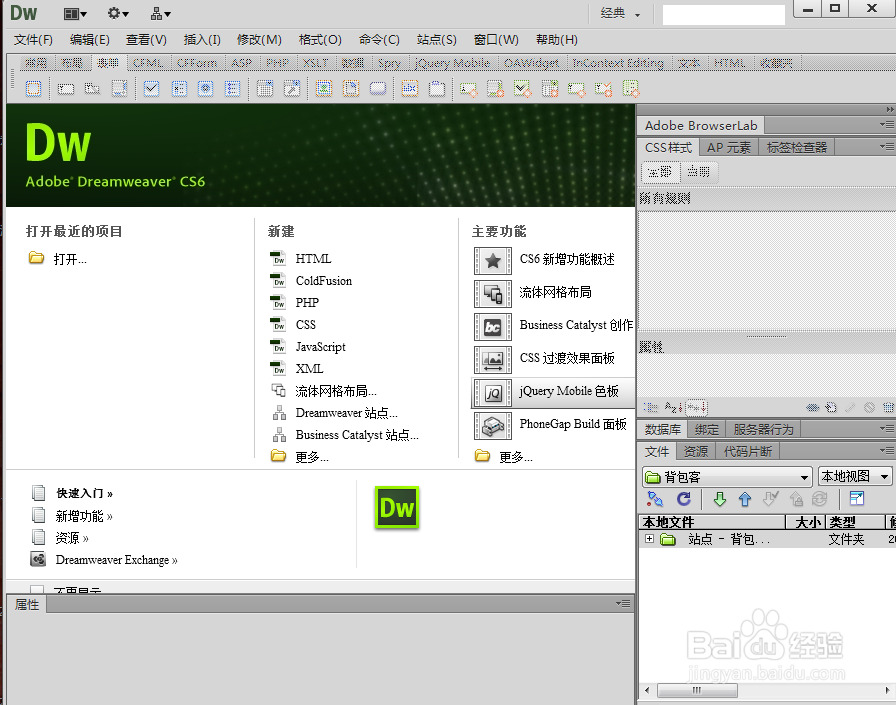The height and width of the screenshot is (705, 896).
Task: Insert a form Button element
Action: coord(378,89)
